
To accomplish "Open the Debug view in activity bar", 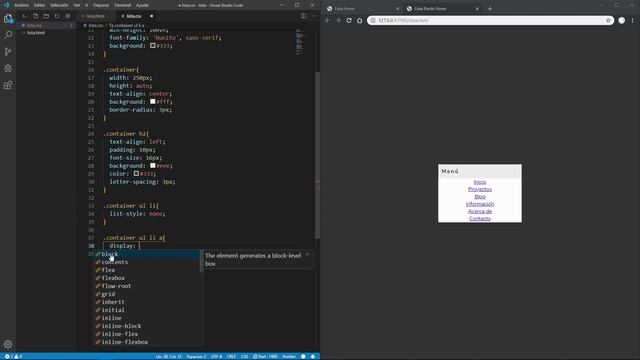I will click(x=8, y=68).
